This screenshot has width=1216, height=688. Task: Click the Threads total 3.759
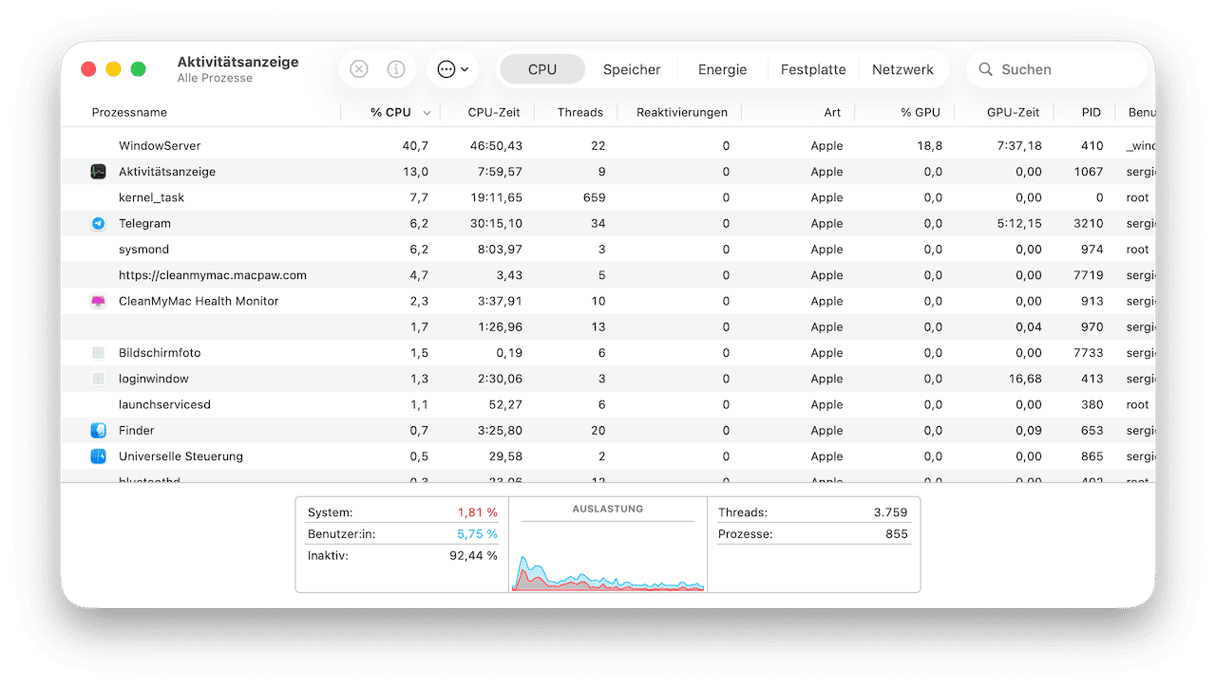click(x=890, y=513)
